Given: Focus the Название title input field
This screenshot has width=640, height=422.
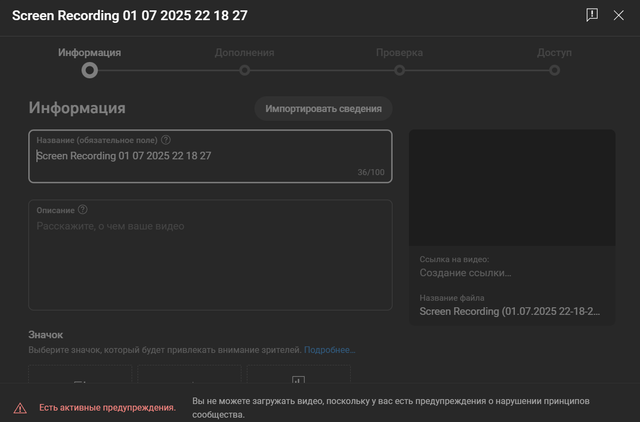Looking at the screenshot, I should (210, 156).
